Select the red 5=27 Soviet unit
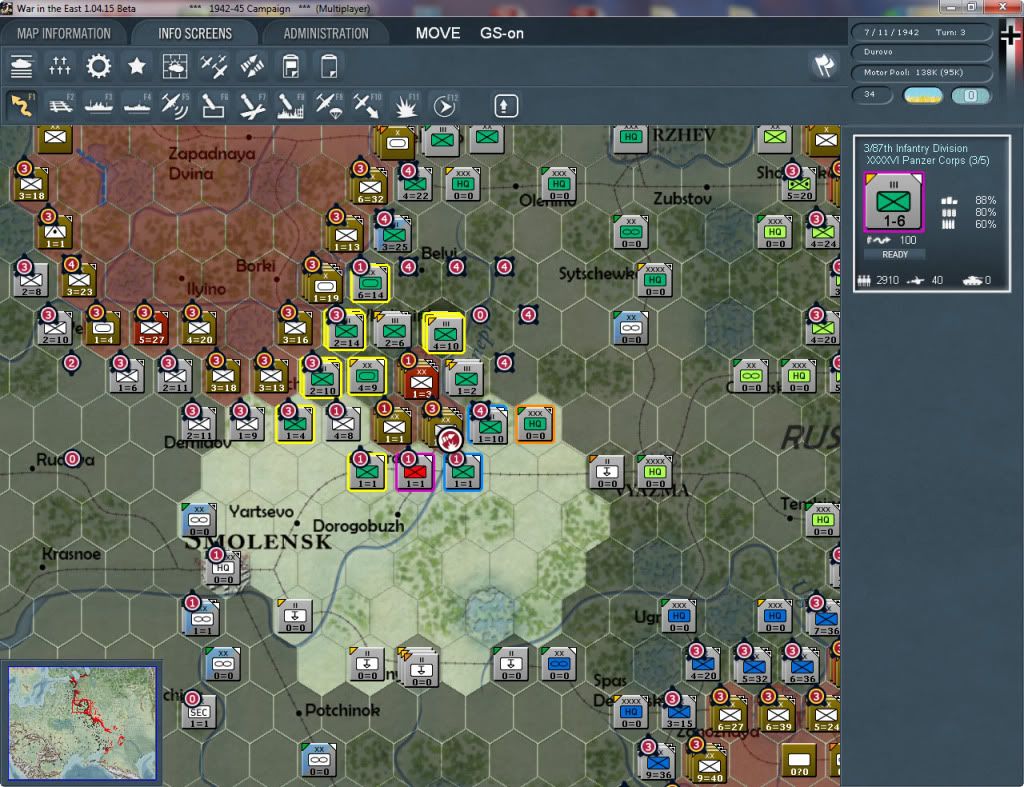 [152, 328]
